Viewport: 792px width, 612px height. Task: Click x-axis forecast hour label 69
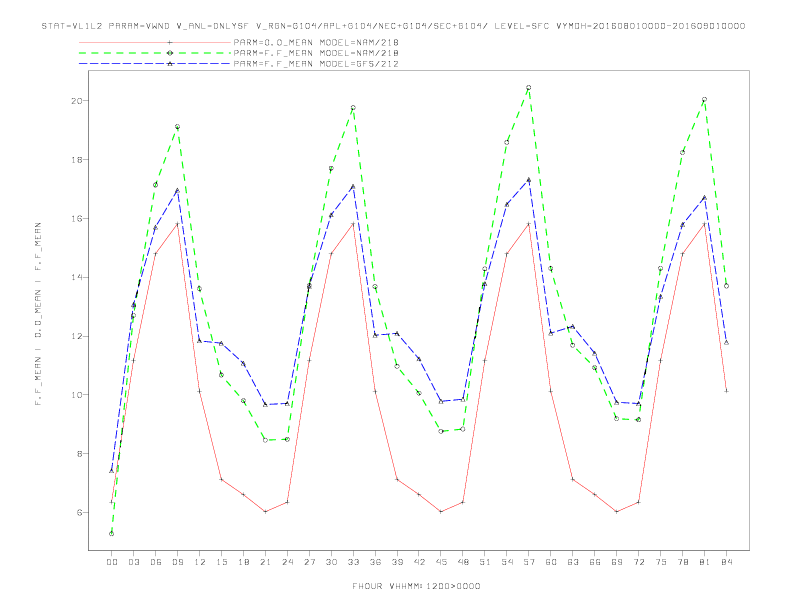click(x=617, y=562)
